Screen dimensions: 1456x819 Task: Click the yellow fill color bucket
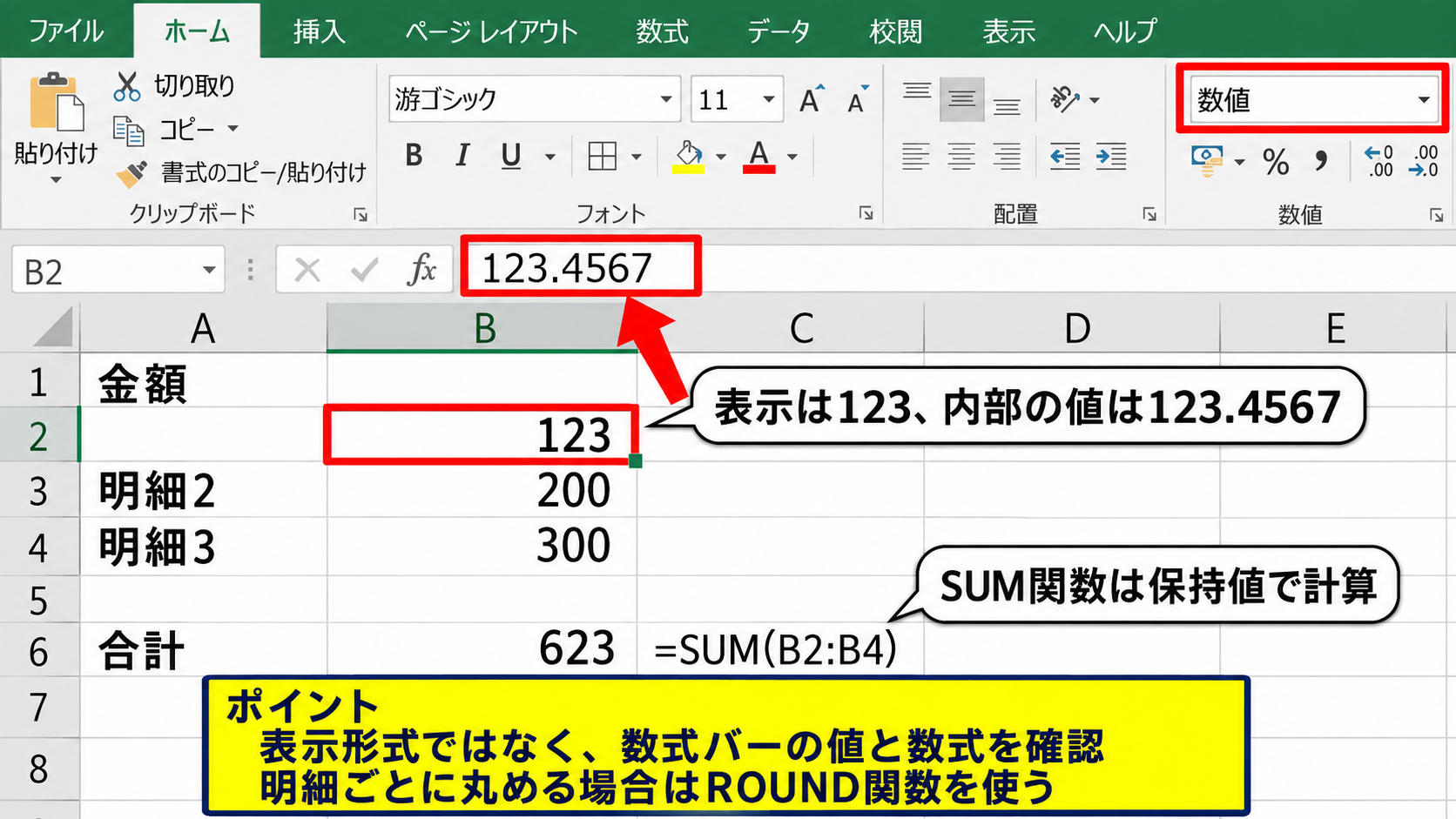coord(689,157)
